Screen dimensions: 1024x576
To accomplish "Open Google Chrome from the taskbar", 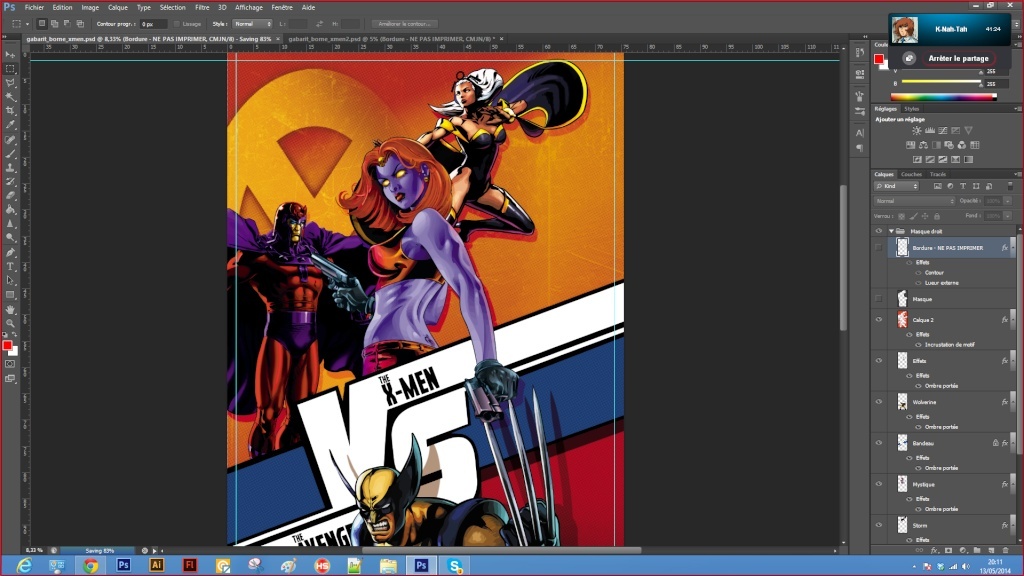I will pos(90,566).
